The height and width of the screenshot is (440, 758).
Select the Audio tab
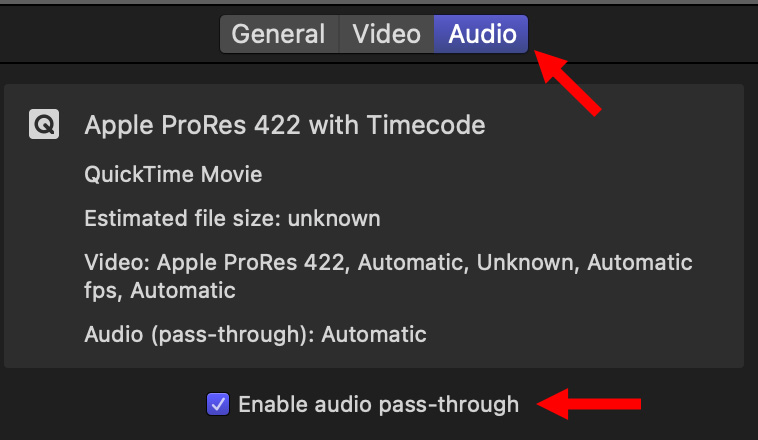point(482,34)
